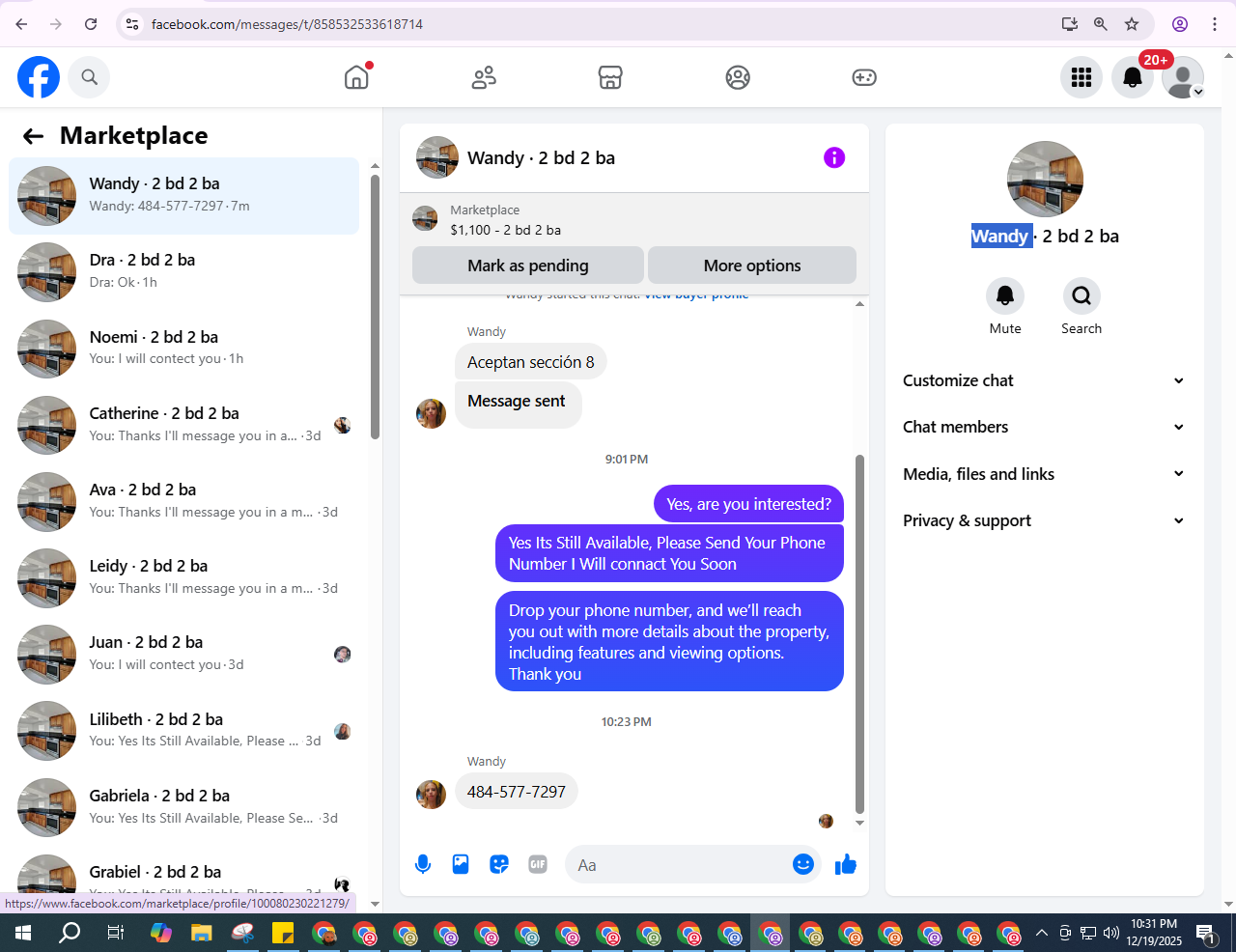This screenshot has width=1236, height=952.
Task: Open Chrome three-dot menu
Action: coord(1215,24)
